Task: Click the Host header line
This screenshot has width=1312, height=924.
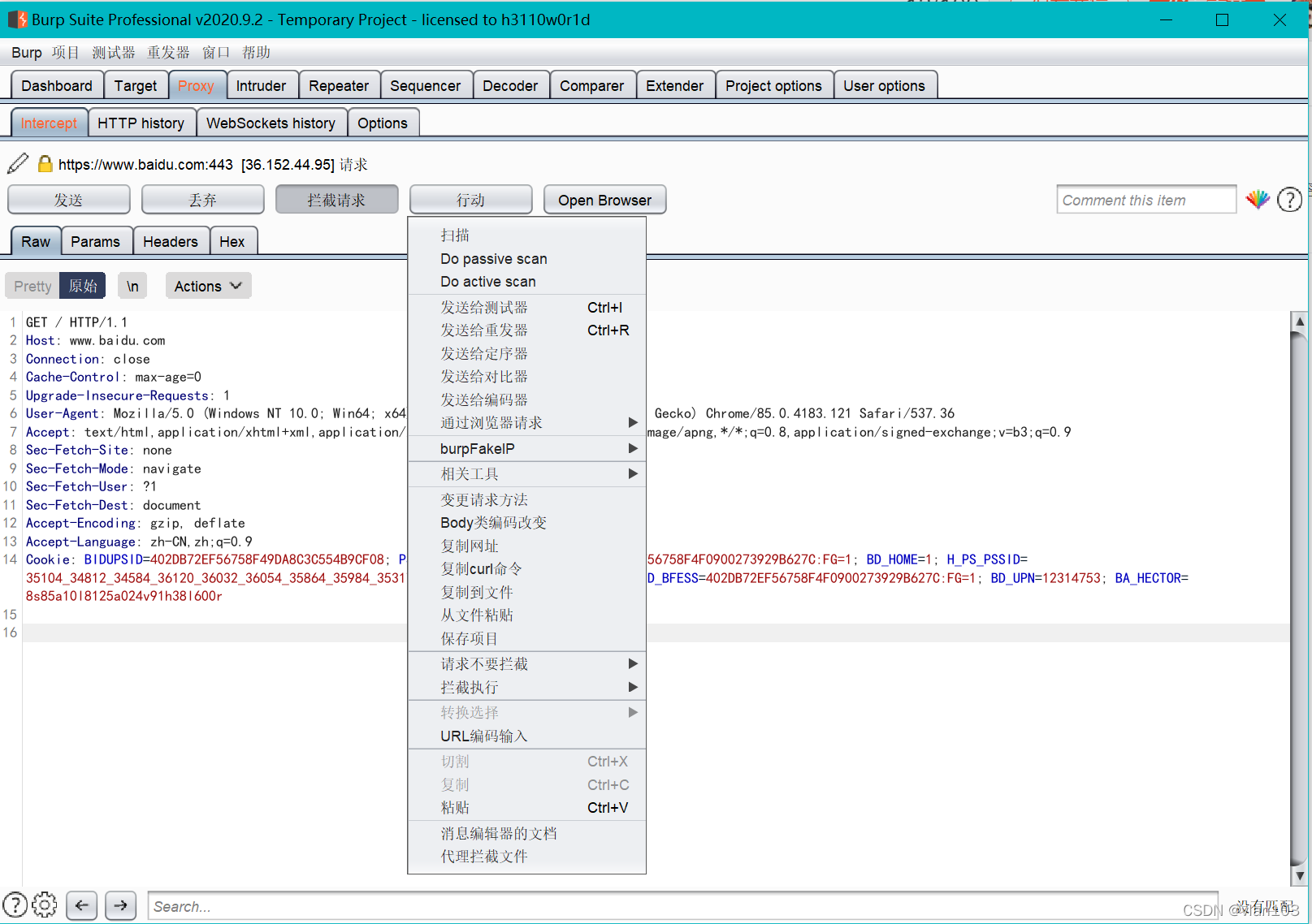Action: click(96, 341)
